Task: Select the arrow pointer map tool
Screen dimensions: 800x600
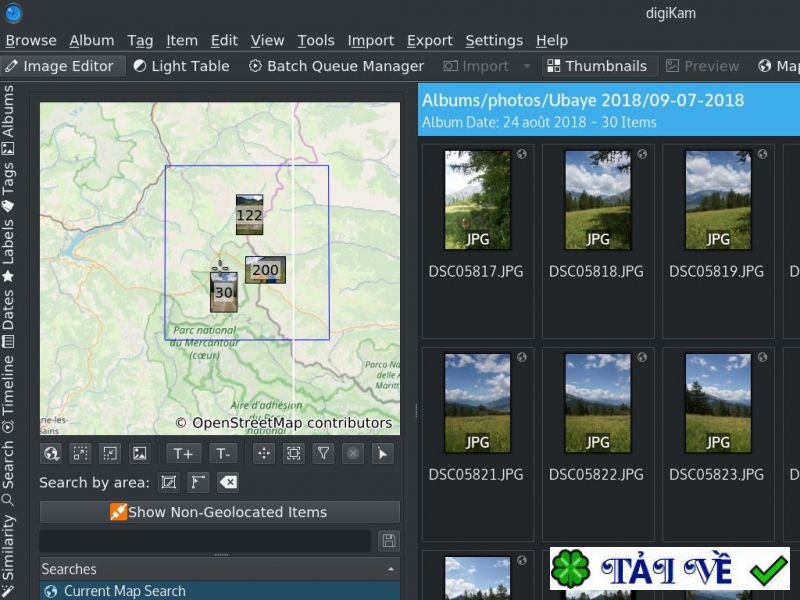Action: tap(382, 453)
